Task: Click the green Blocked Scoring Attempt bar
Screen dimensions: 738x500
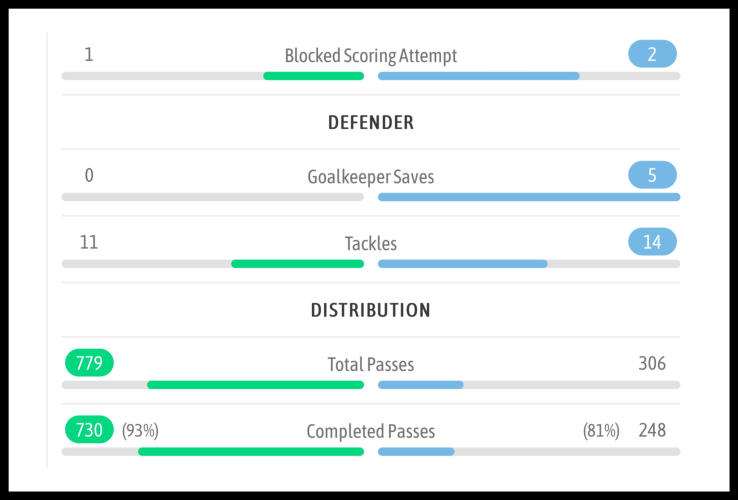Action: (x=313, y=76)
